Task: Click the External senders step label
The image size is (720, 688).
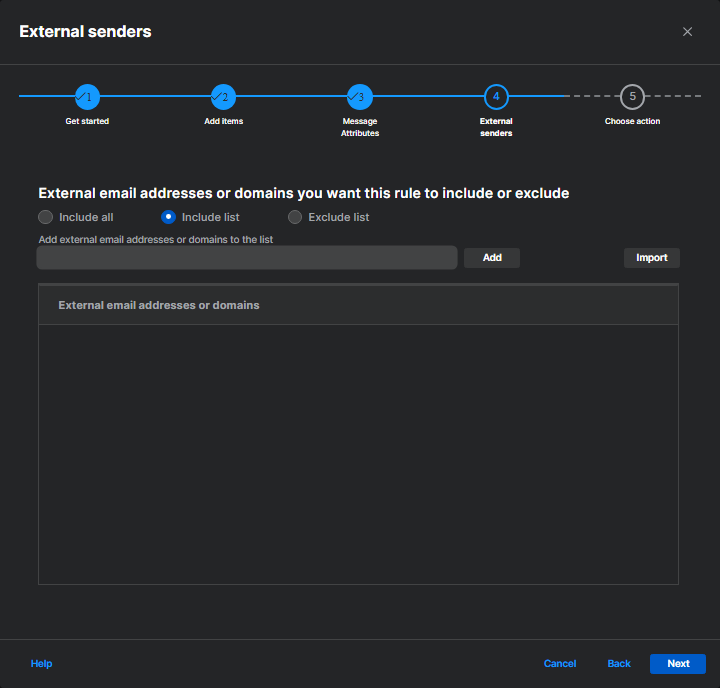Action: (x=496, y=127)
